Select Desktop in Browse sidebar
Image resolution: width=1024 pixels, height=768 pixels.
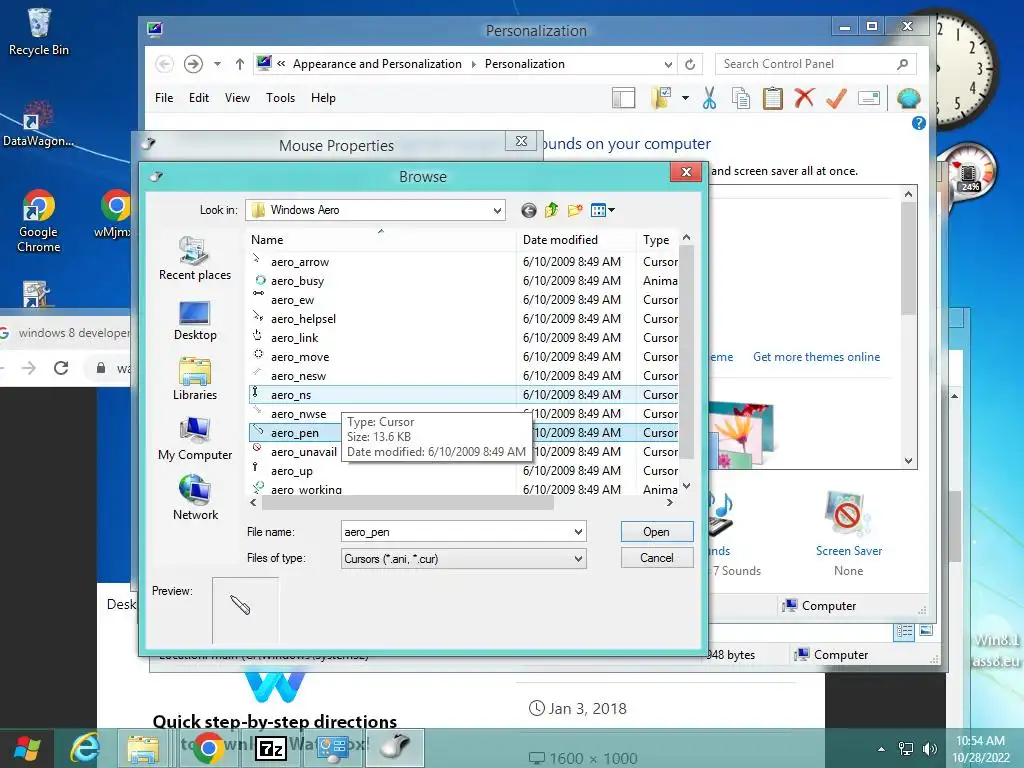[x=195, y=320]
